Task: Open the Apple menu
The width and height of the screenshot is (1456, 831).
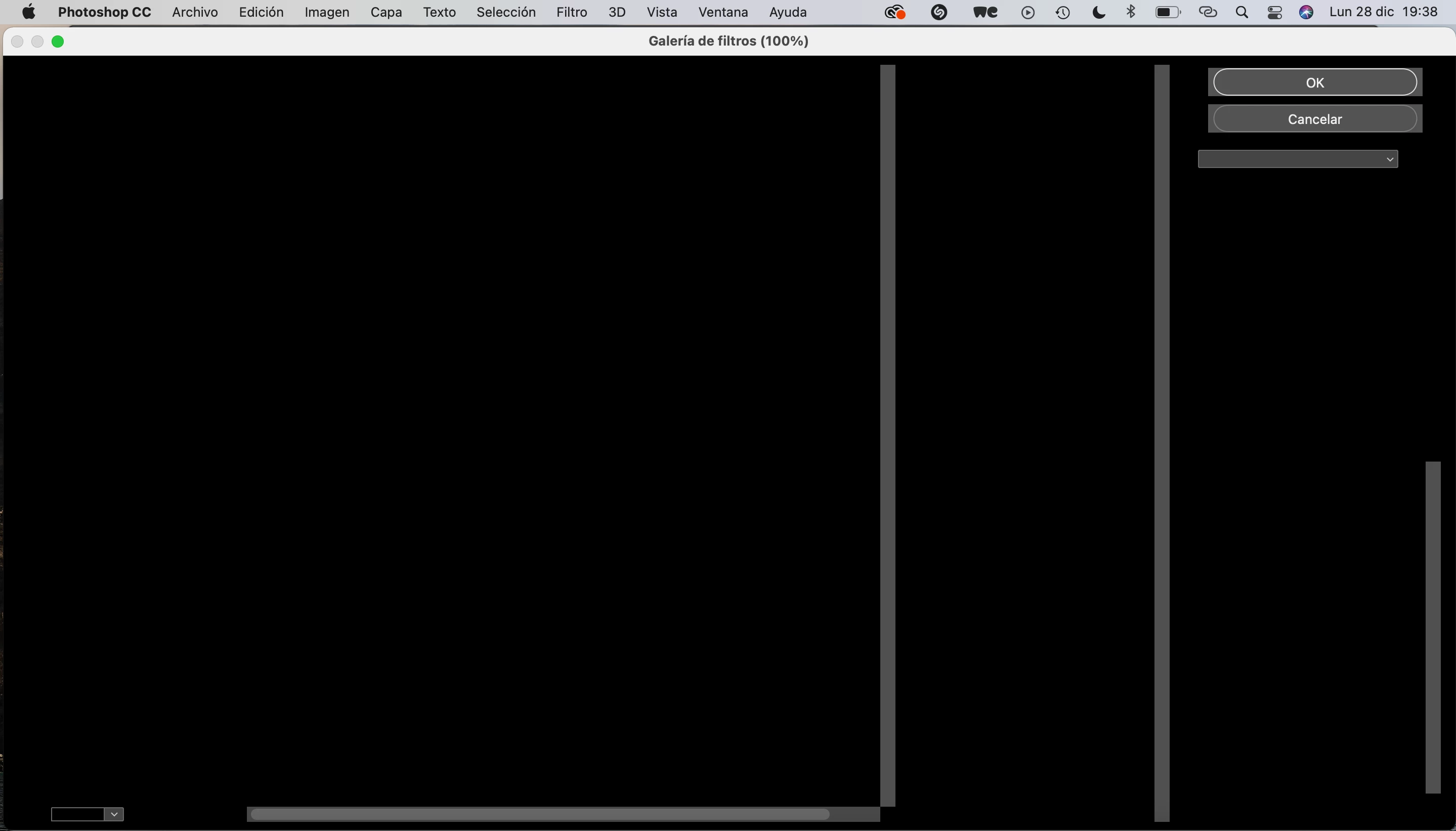Action: click(28, 12)
